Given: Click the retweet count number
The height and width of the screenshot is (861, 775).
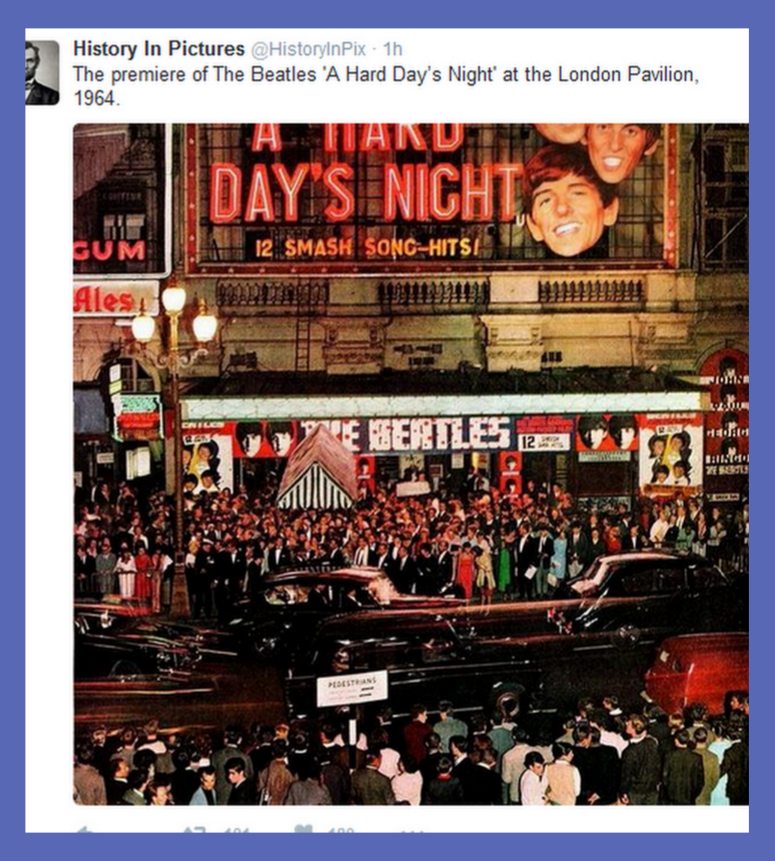Looking at the screenshot, I should coord(237,830).
